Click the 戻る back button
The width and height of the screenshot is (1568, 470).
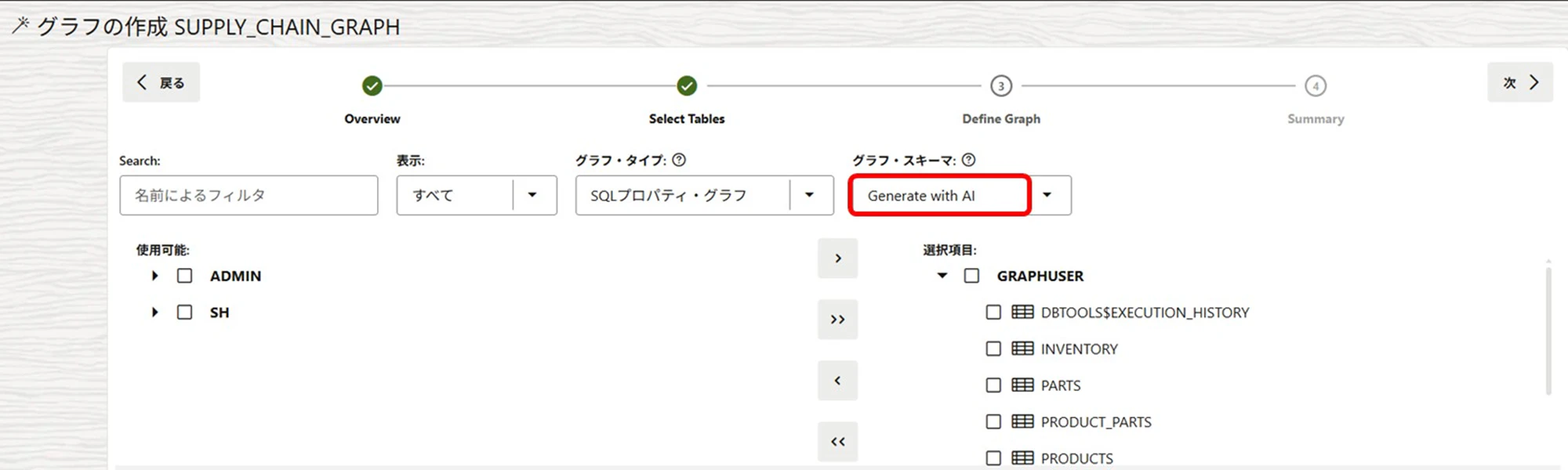coord(161,82)
